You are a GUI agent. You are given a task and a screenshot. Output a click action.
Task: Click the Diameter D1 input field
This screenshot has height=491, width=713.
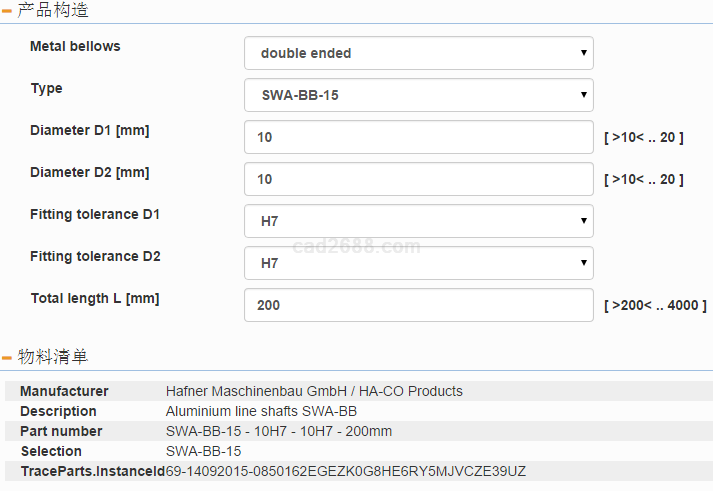[418, 137]
